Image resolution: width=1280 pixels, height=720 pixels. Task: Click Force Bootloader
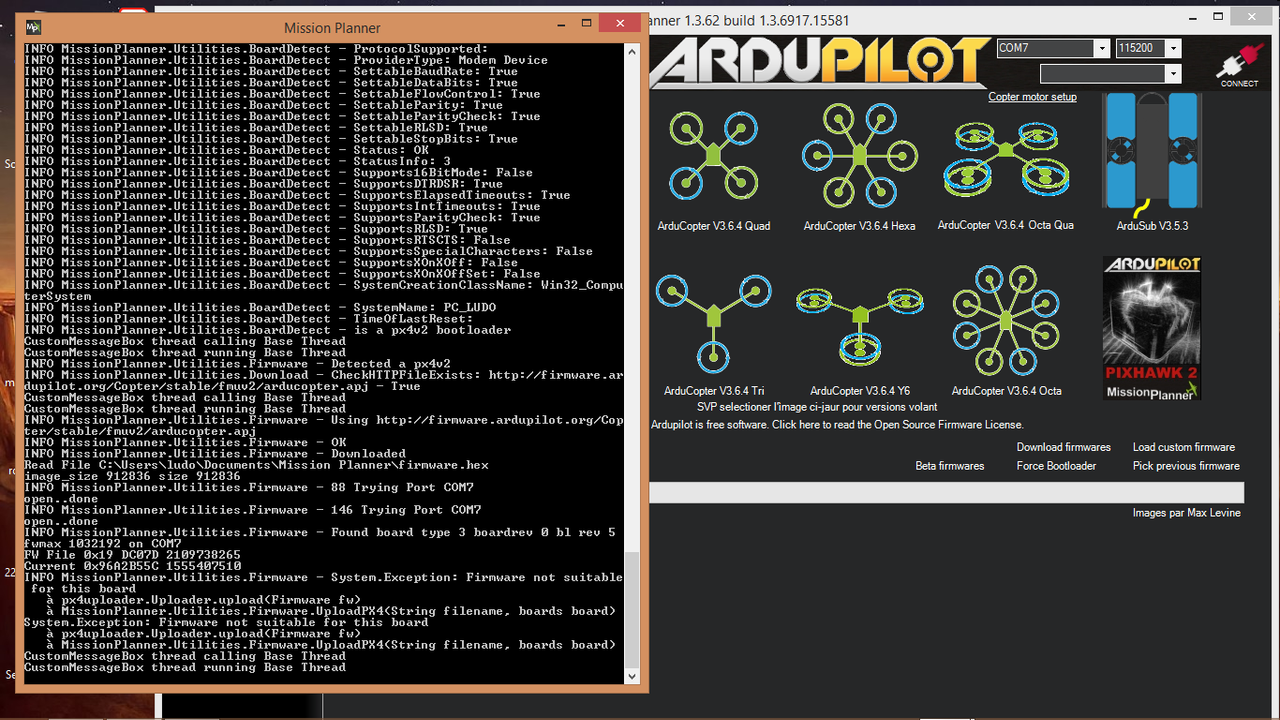point(1056,466)
